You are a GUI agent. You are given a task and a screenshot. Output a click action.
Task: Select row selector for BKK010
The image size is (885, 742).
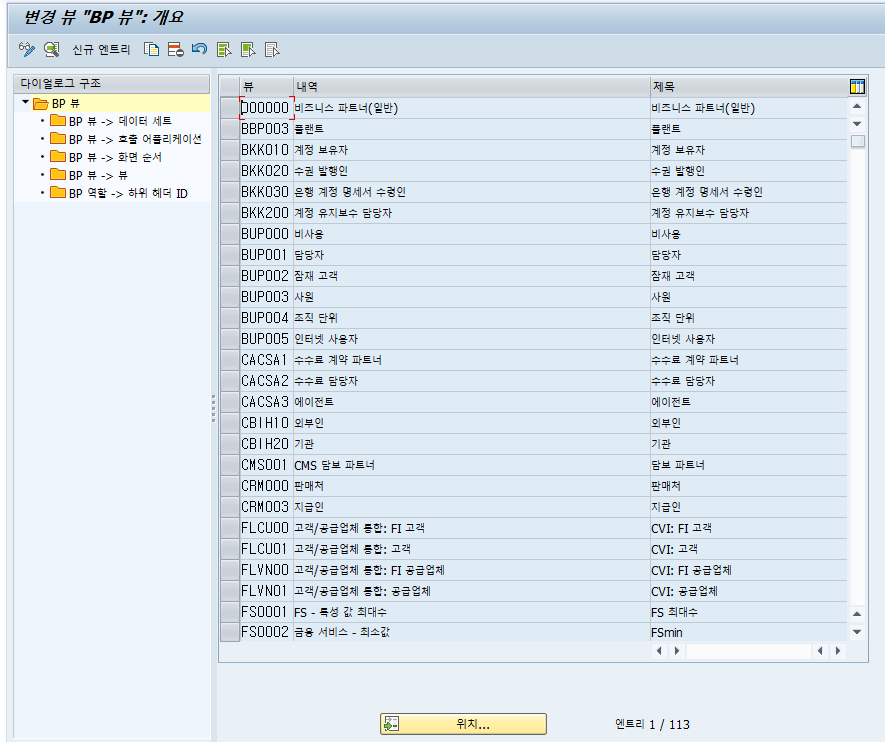(x=230, y=150)
